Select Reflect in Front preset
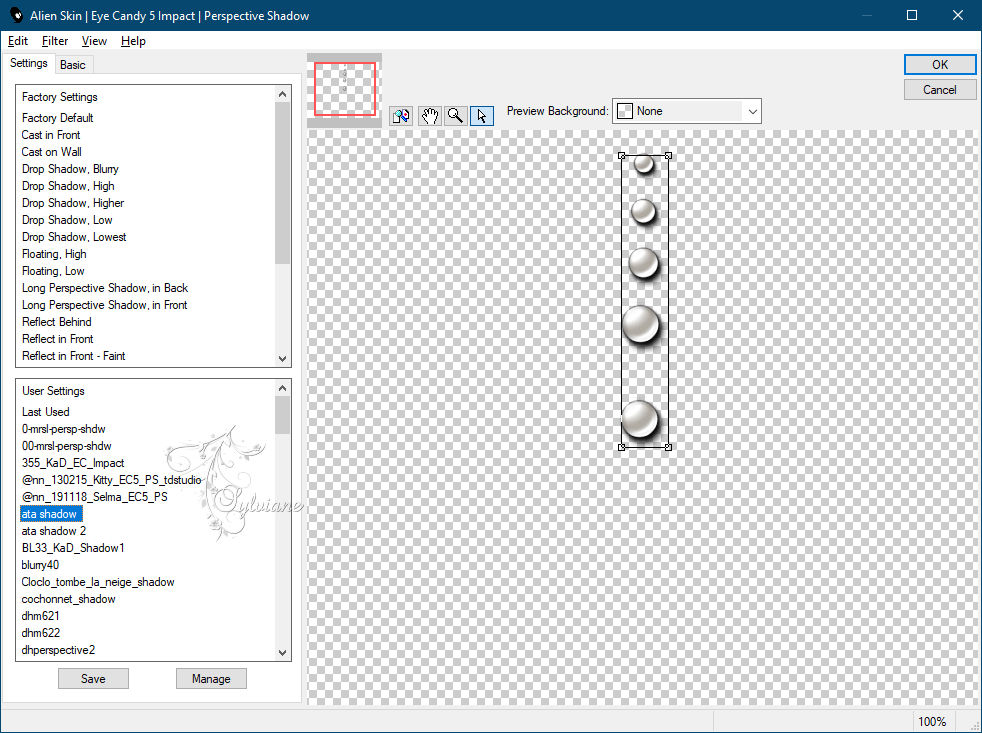Image resolution: width=982 pixels, height=733 pixels. [58, 338]
